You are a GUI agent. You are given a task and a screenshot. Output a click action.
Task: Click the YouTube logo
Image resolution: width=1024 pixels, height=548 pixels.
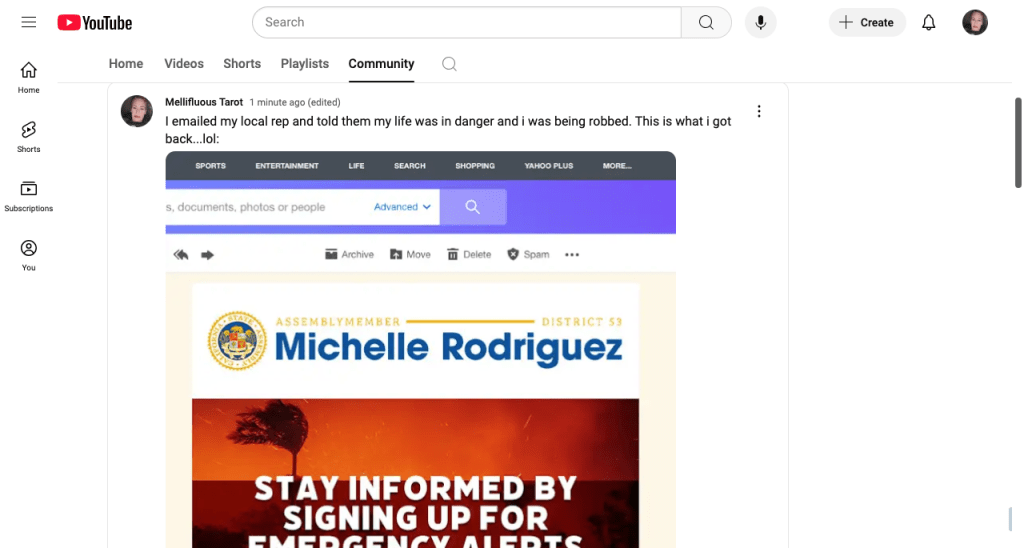click(x=95, y=22)
